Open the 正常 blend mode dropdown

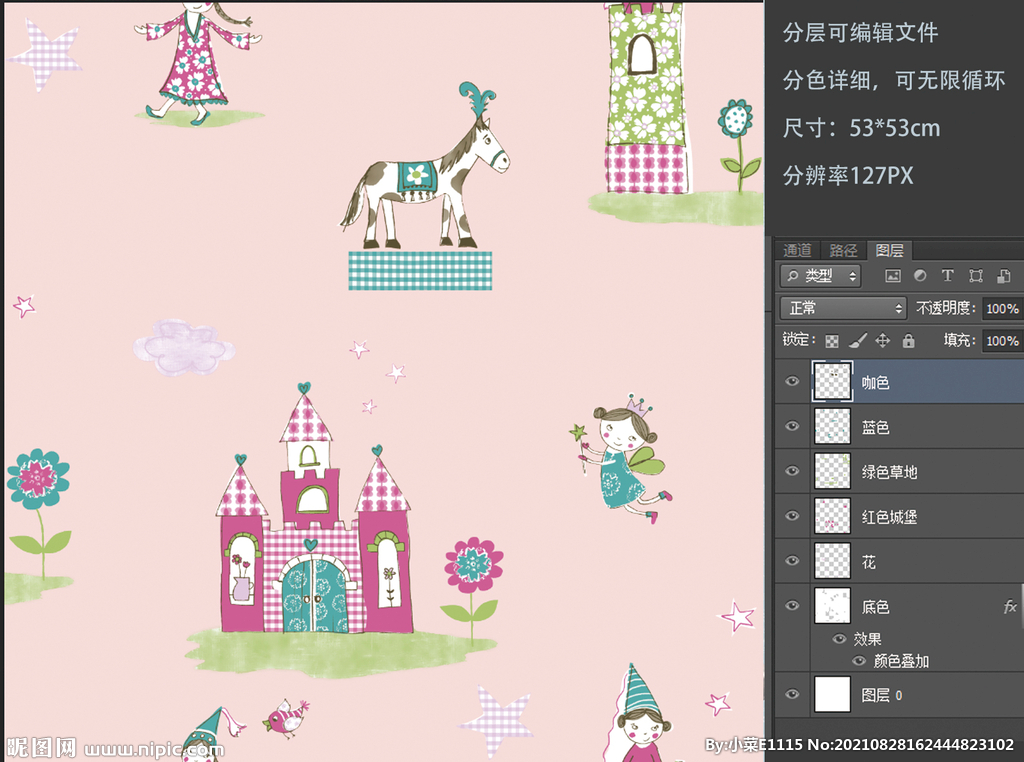pos(843,308)
